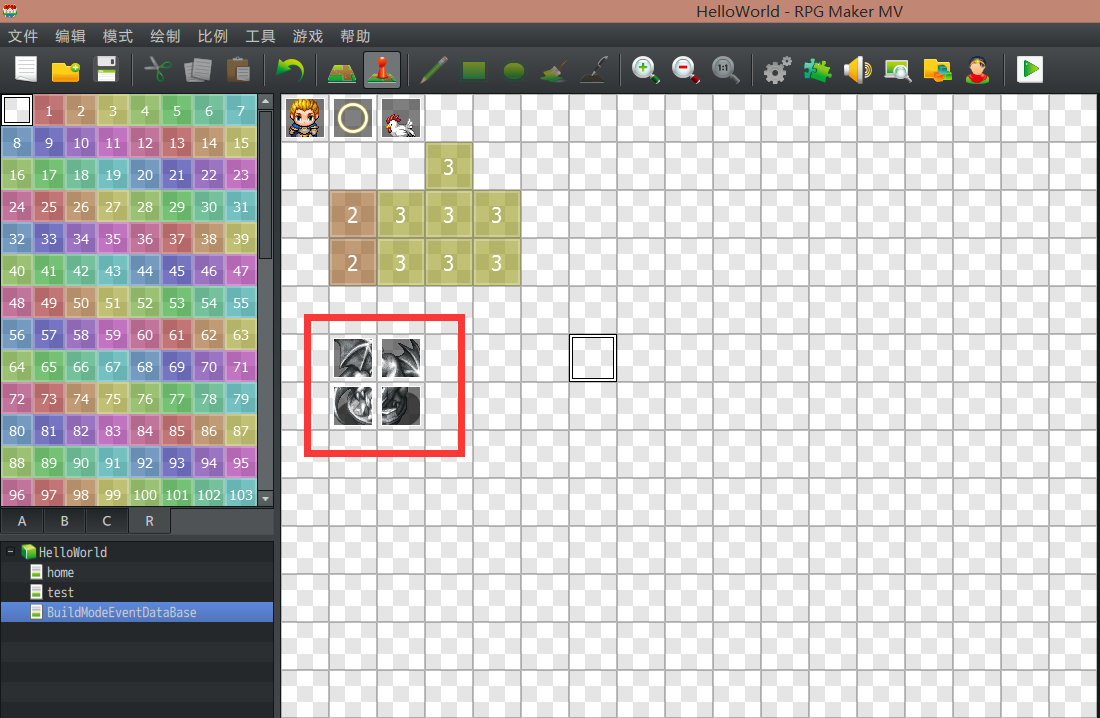Click the Copy toolbar icon
This screenshot has height=718, width=1100.
point(198,69)
